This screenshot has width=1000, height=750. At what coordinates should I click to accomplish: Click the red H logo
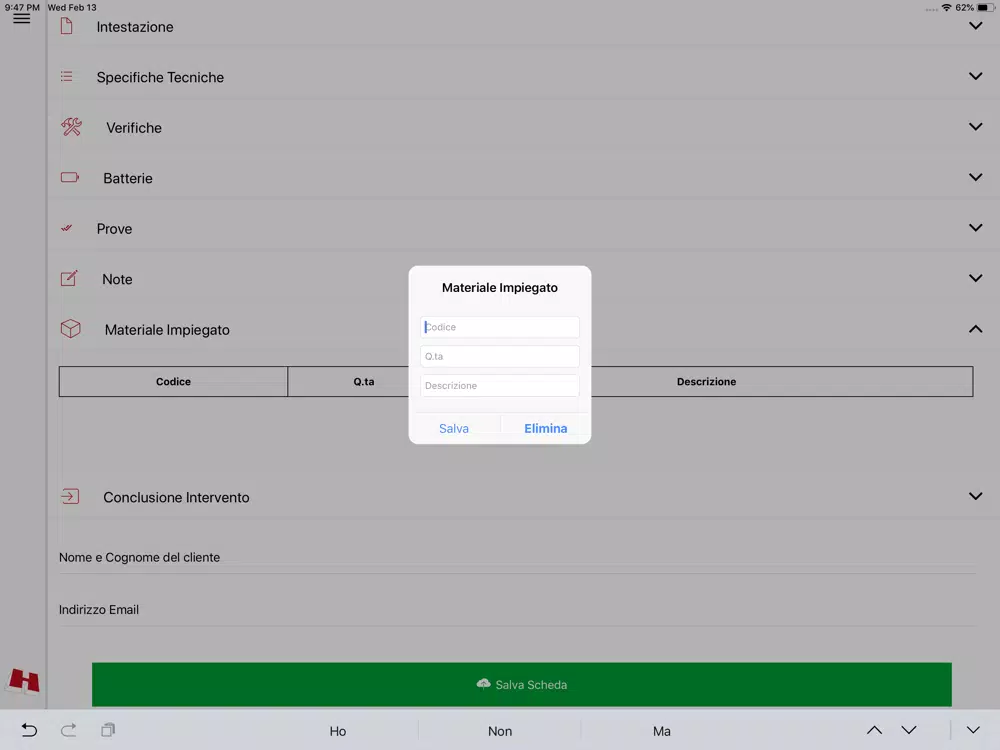(24, 680)
